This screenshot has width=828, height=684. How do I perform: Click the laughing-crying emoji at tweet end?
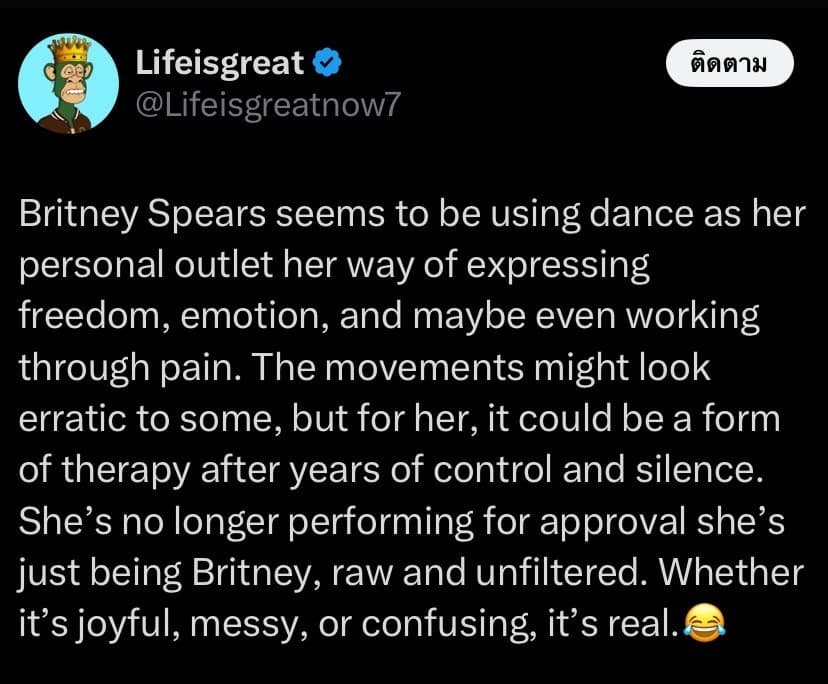pyautogui.click(x=701, y=625)
